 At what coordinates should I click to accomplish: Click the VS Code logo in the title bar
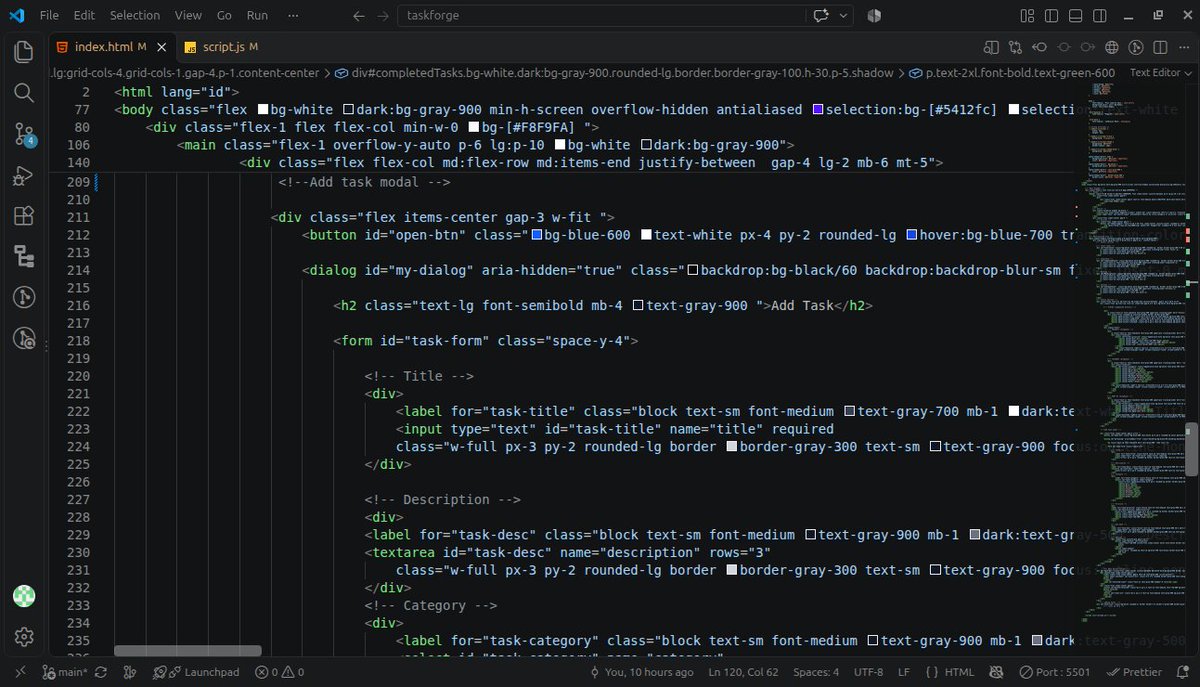tap(16, 15)
